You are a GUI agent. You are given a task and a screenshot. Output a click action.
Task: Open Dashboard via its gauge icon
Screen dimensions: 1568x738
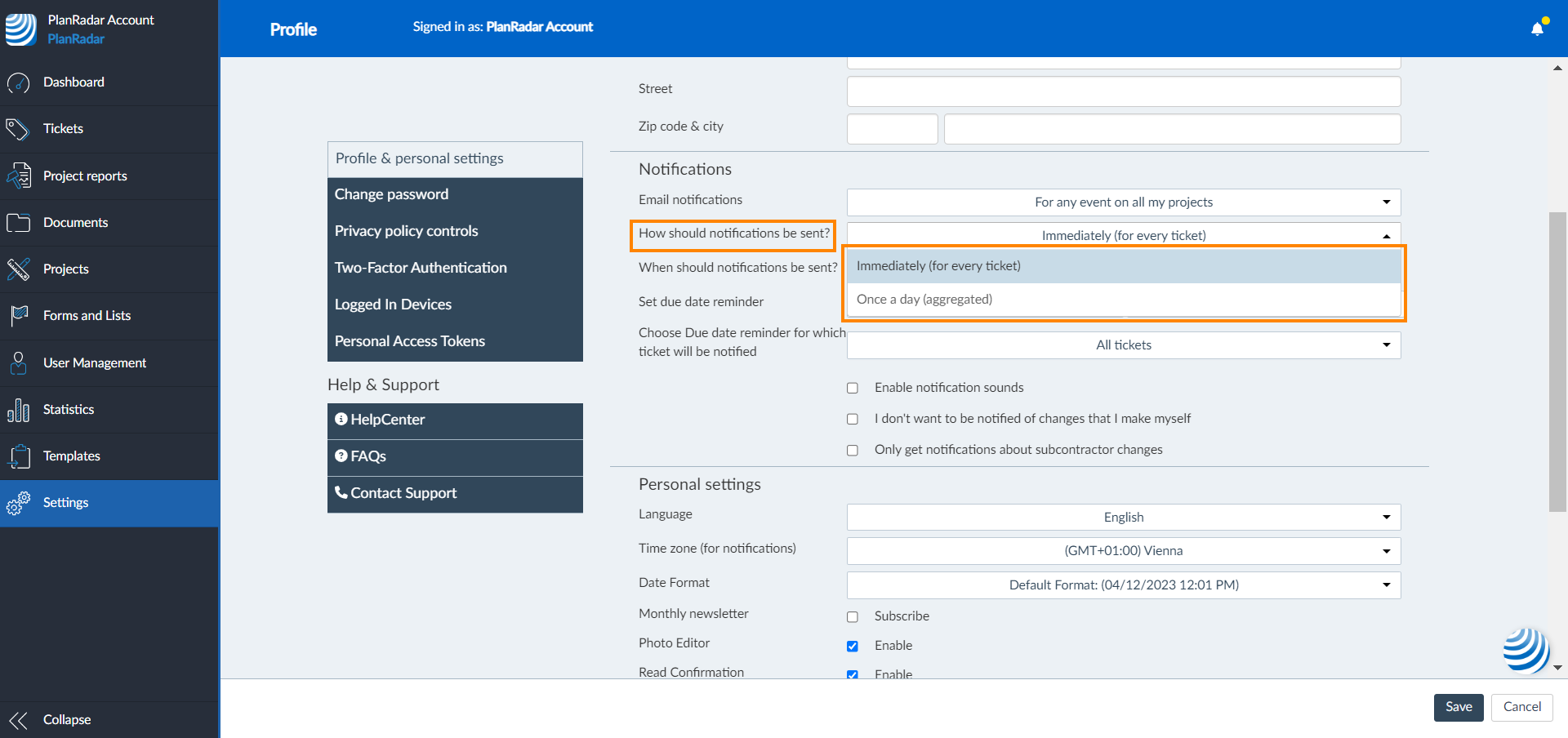18,82
